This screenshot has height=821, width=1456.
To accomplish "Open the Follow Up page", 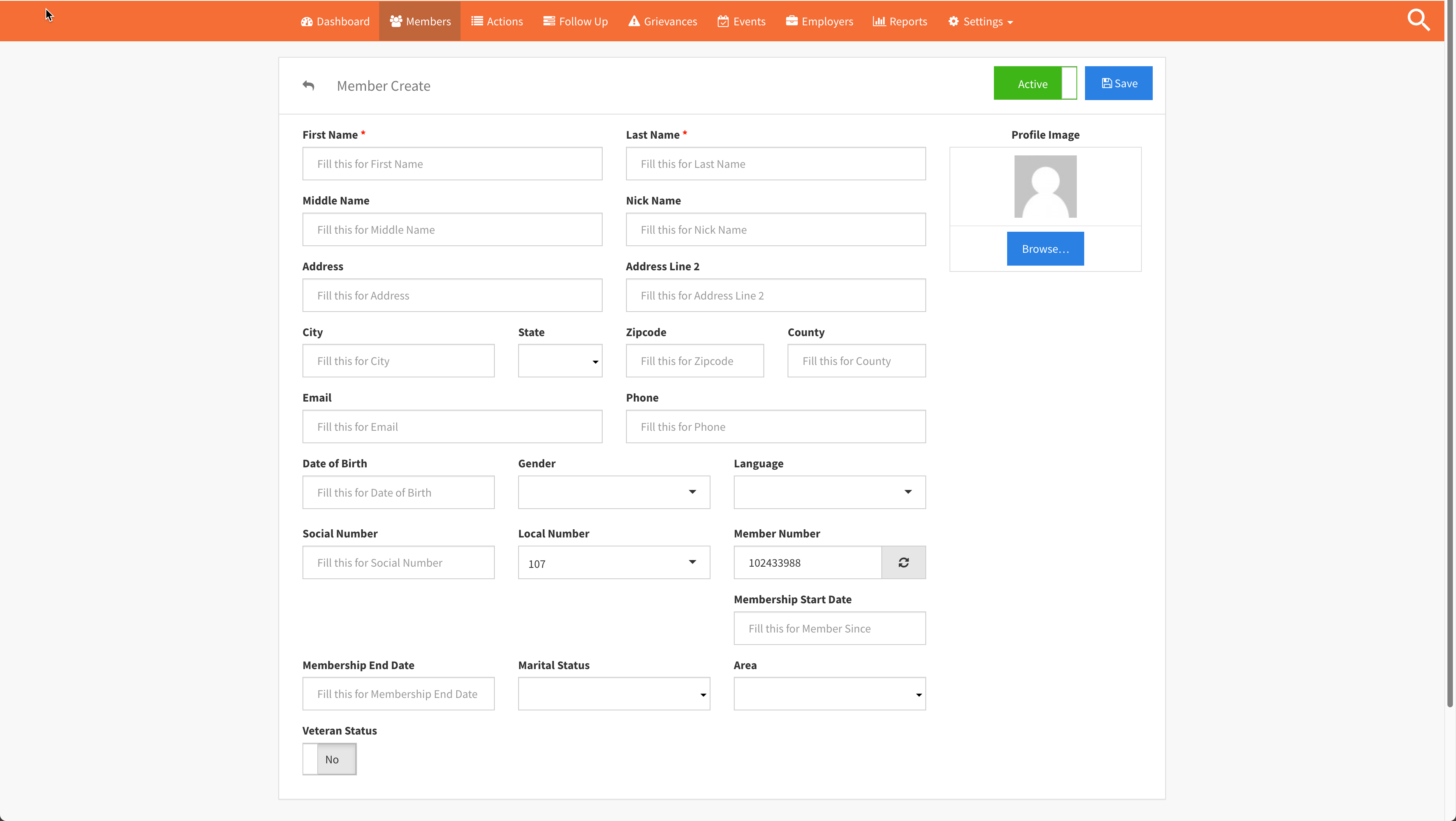I will point(575,21).
